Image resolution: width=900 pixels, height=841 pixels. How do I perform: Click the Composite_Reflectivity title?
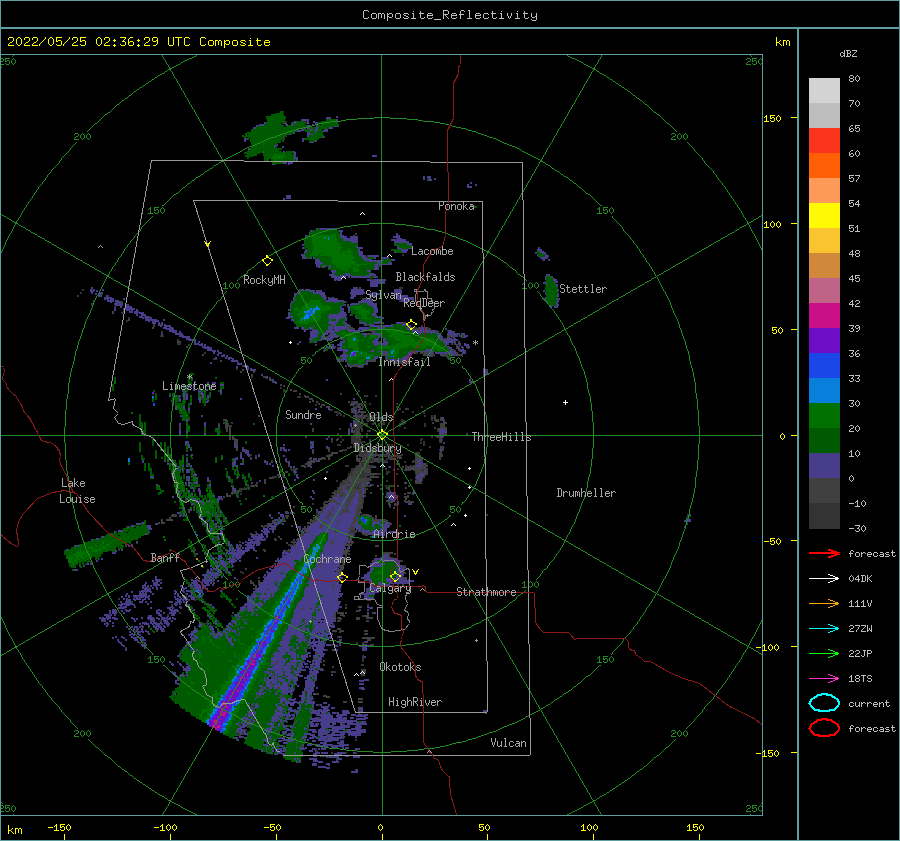pos(449,15)
